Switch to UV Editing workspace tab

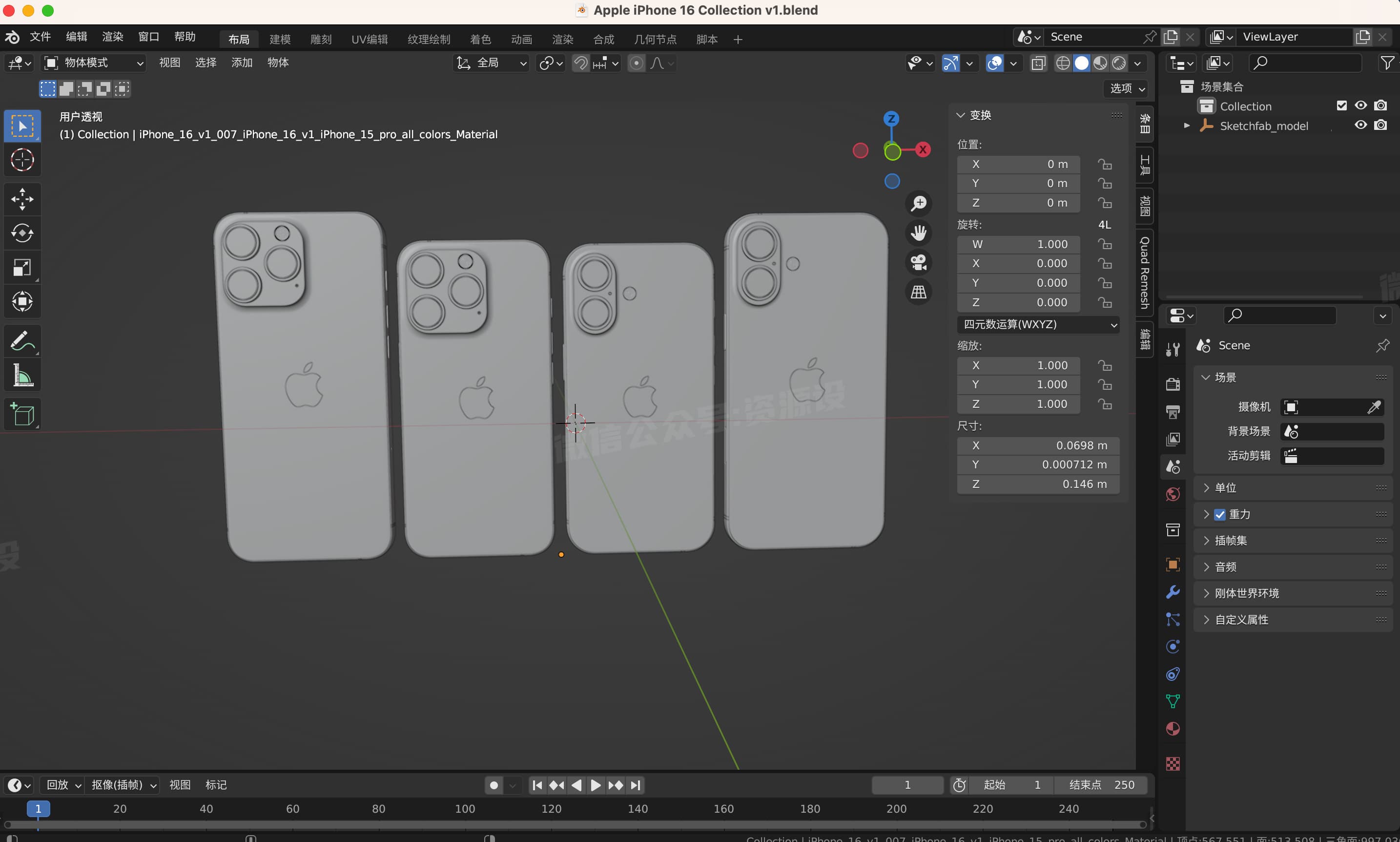tap(369, 39)
